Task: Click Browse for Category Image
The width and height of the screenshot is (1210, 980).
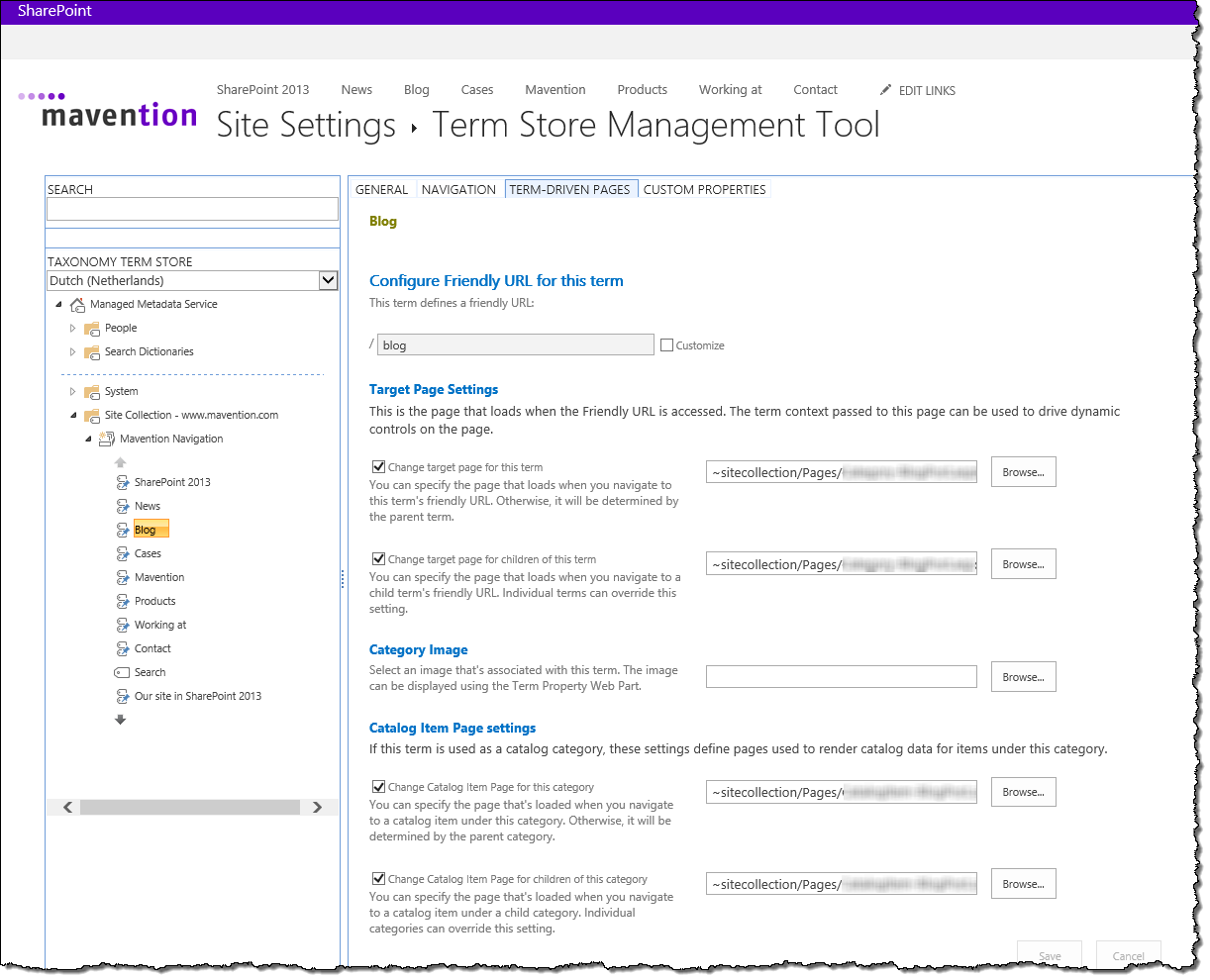Action: pyautogui.click(x=1023, y=677)
